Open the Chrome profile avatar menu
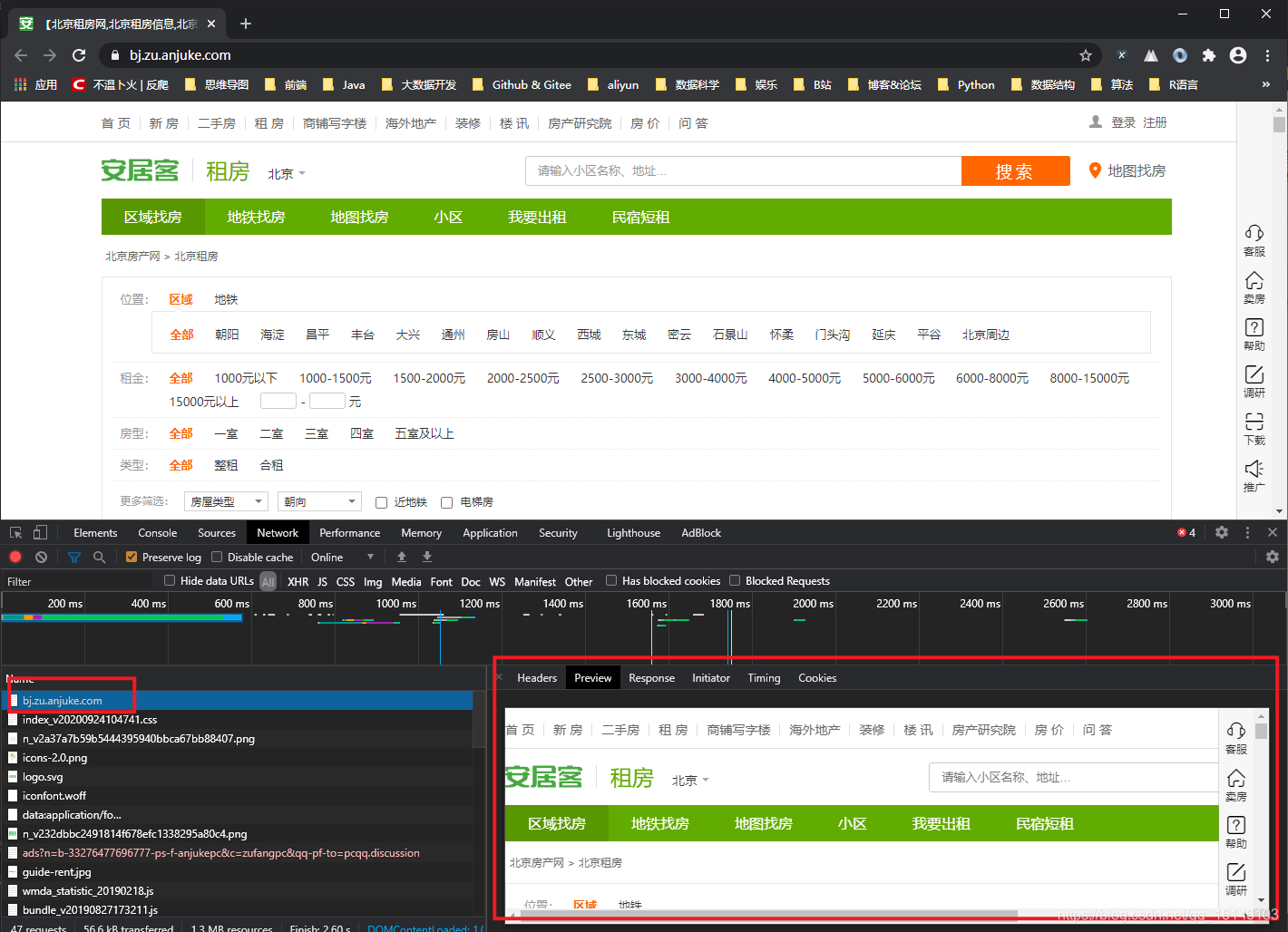The image size is (1288, 932). pos(1238,55)
